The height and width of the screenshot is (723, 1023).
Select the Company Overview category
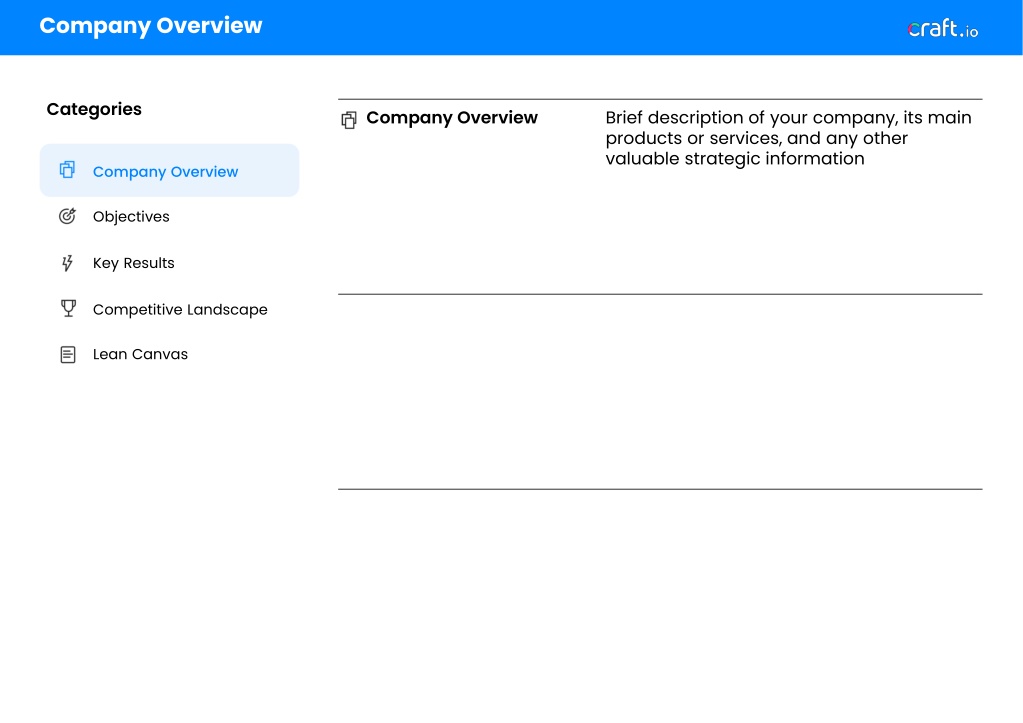(170, 170)
